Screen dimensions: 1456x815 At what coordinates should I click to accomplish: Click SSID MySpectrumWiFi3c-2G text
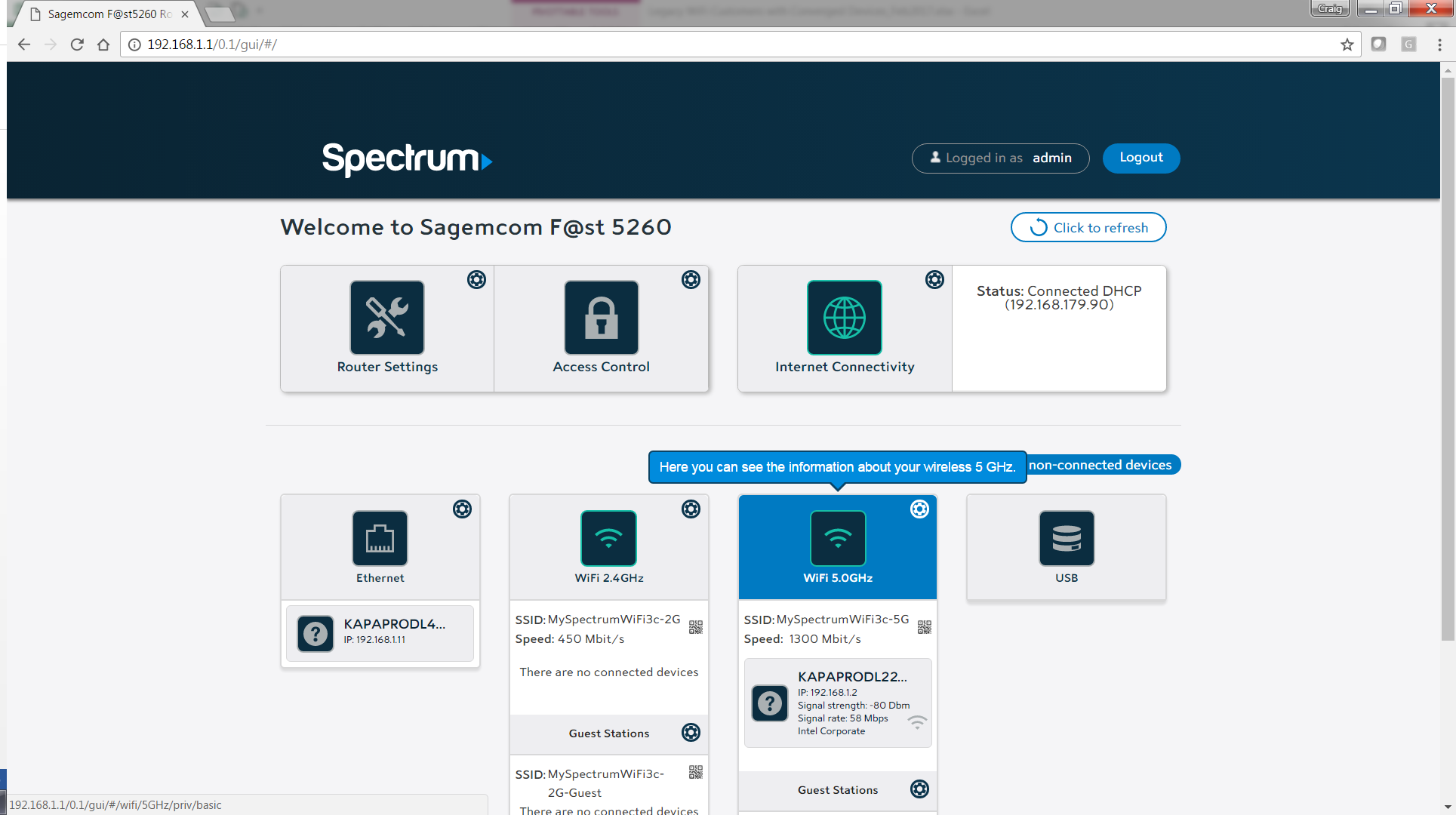coord(598,620)
